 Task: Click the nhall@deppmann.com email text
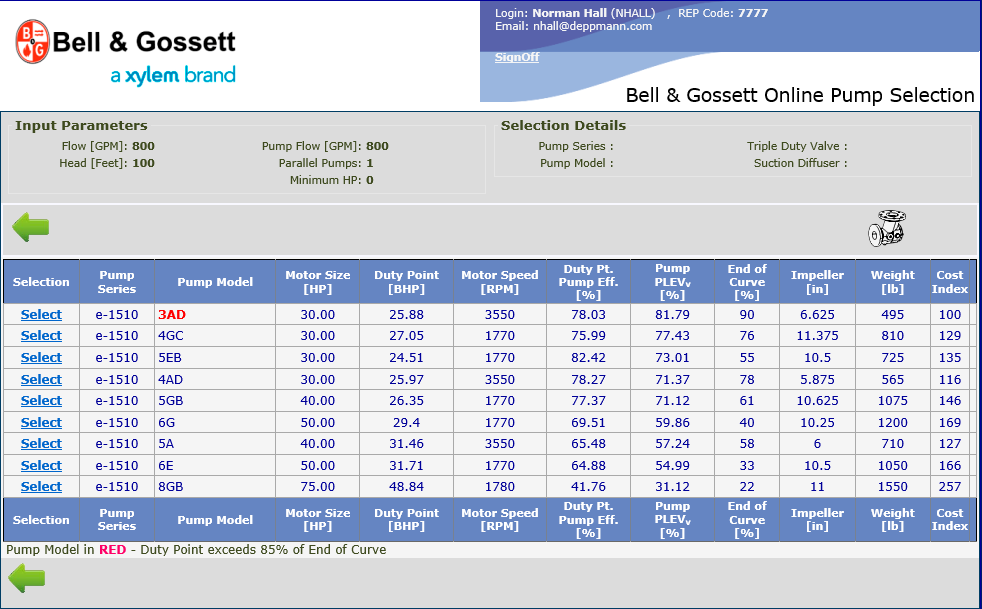[592, 26]
